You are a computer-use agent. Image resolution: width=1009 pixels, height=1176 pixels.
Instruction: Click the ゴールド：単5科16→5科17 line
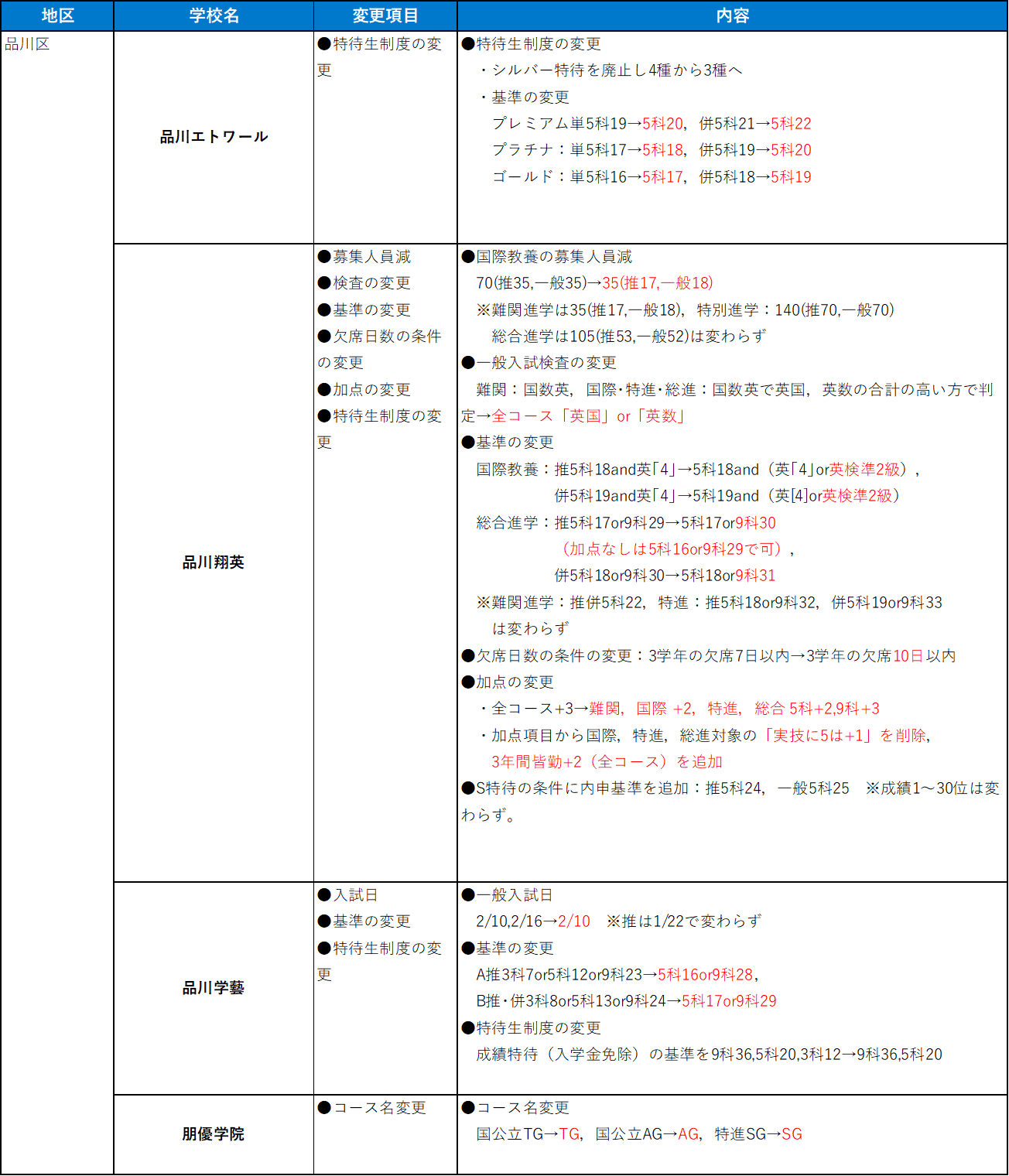[x=652, y=177]
